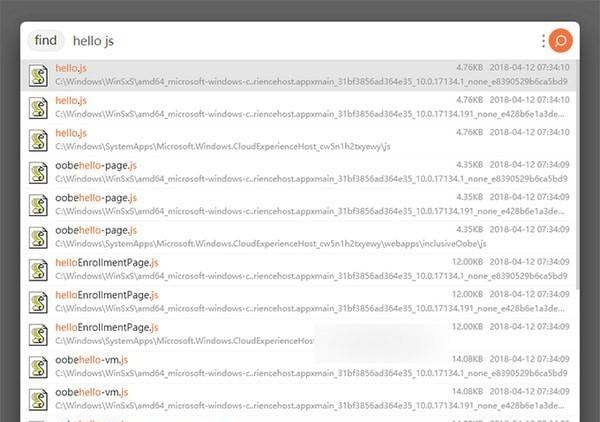The width and height of the screenshot is (600, 422).
Task: Click the 14.08KB size of oobehello-vm.js in the 17134.1_none path
Action: 468,359
